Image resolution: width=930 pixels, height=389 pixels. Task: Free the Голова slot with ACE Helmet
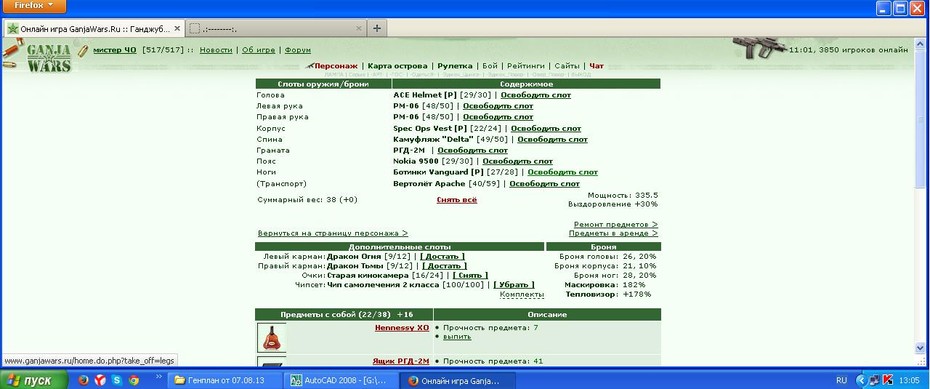[x=536, y=95]
